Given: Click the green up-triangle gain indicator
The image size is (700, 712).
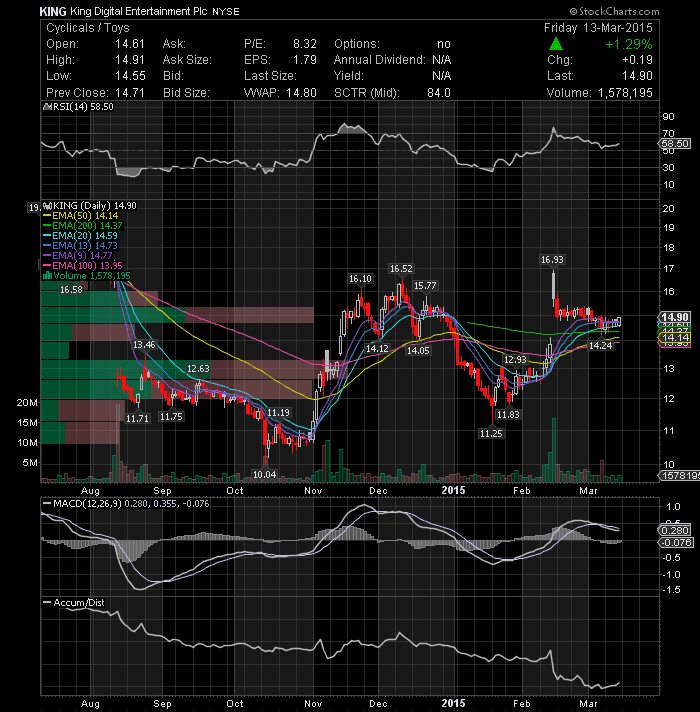Looking at the screenshot, I should tap(556, 44).
